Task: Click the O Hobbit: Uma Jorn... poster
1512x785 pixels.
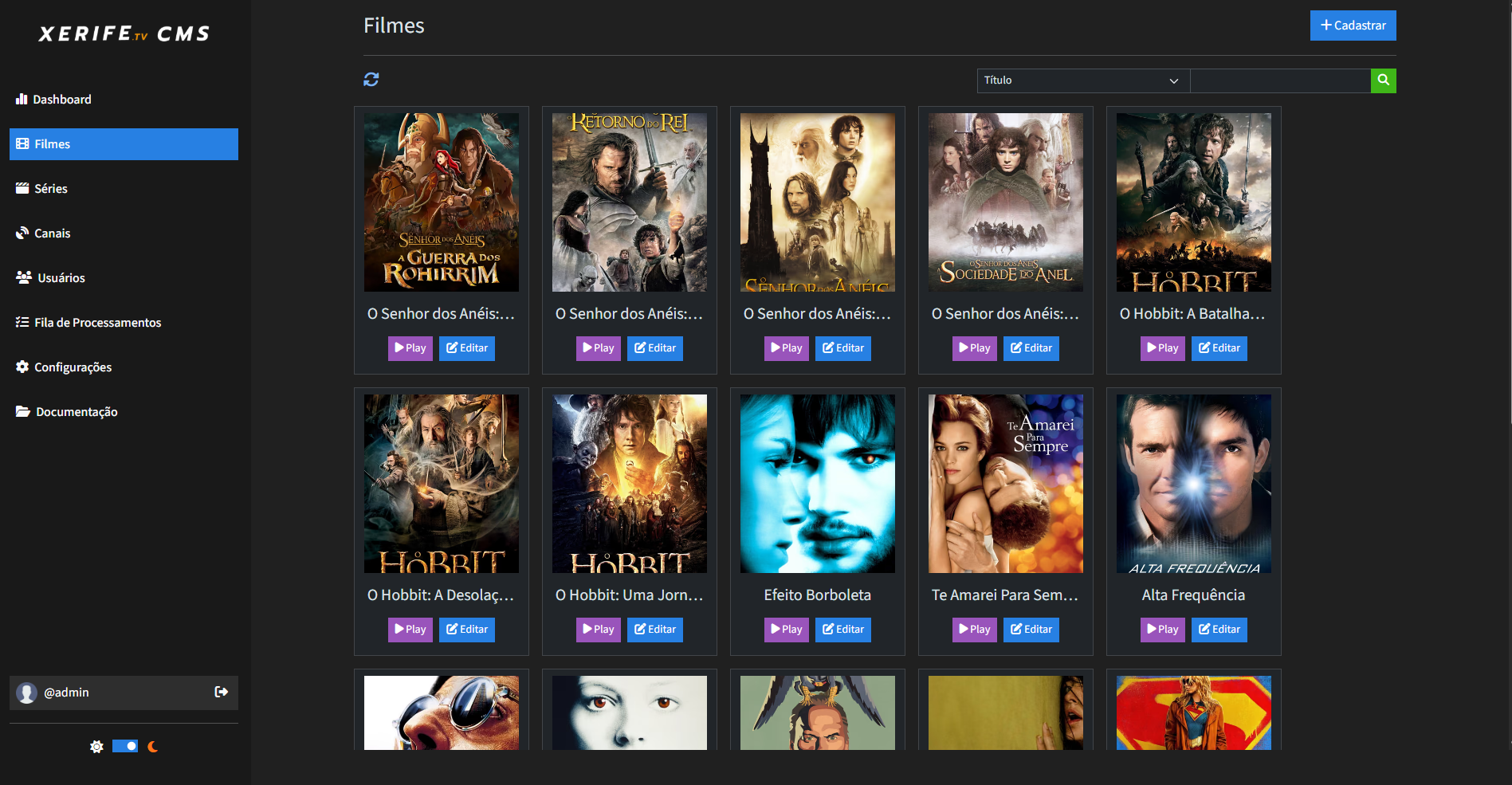Action: 630,484
